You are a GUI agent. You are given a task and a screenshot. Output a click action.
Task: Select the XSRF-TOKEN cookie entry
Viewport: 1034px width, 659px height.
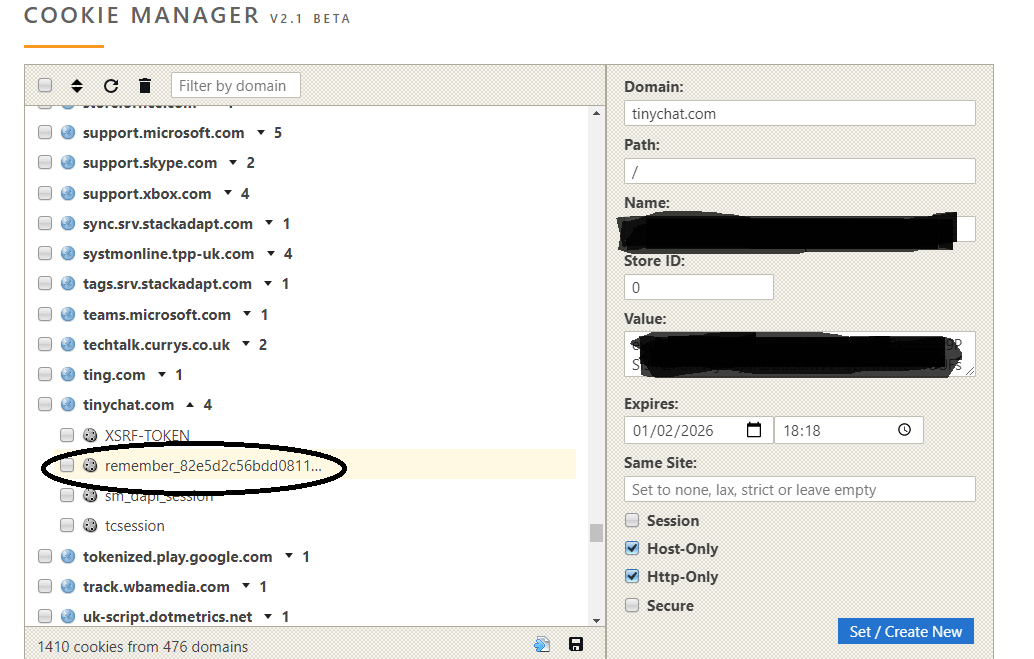click(x=147, y=435)
